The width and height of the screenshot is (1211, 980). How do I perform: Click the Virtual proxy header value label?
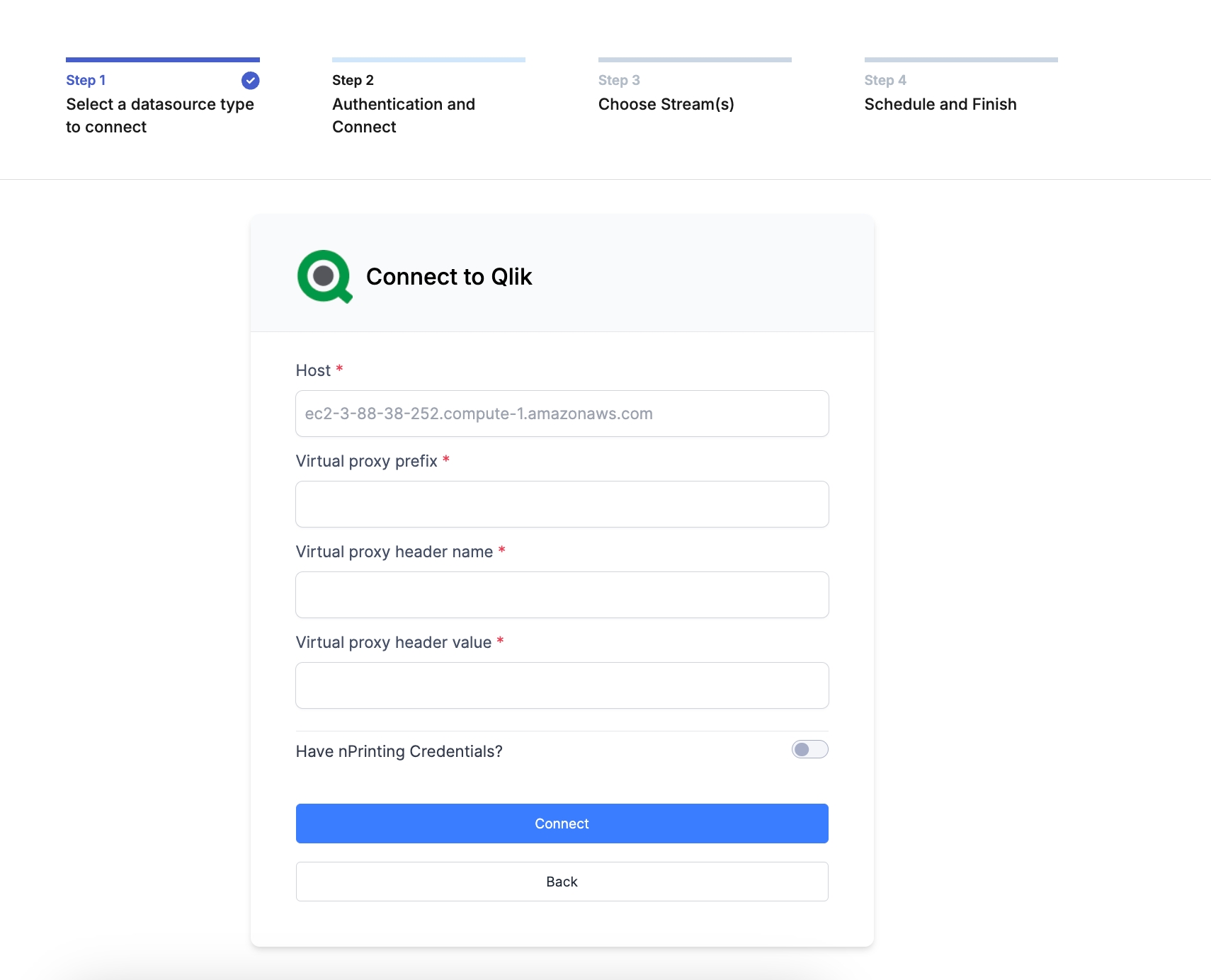click(x=393, y=642)
